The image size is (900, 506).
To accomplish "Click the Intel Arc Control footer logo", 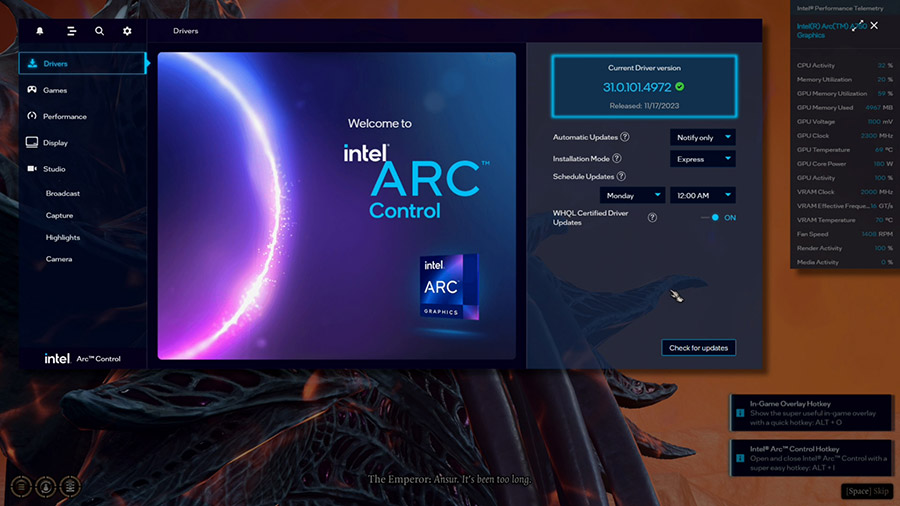I will tap(83, 359).
